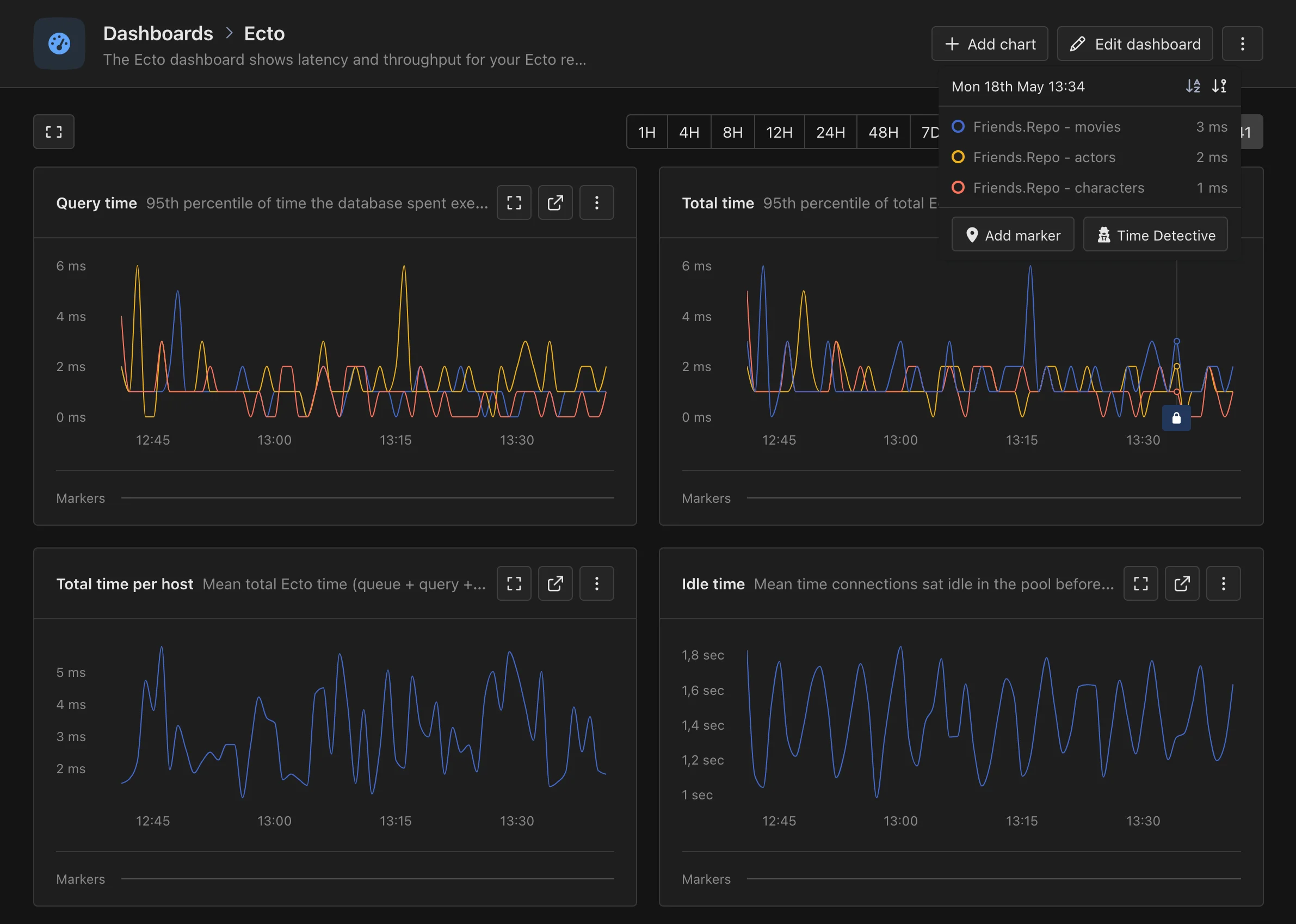Toggle the Friends.Repo - characters series
This screenshot has height=924, width=1296.
tap(1089, 187)
